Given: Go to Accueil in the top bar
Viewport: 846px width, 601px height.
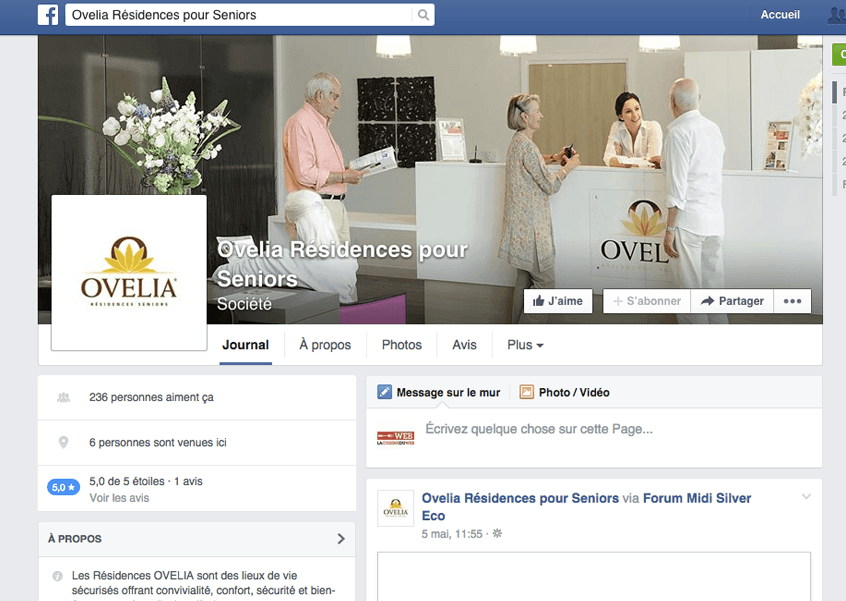Looking at the screenshot, I should (780, 15).
